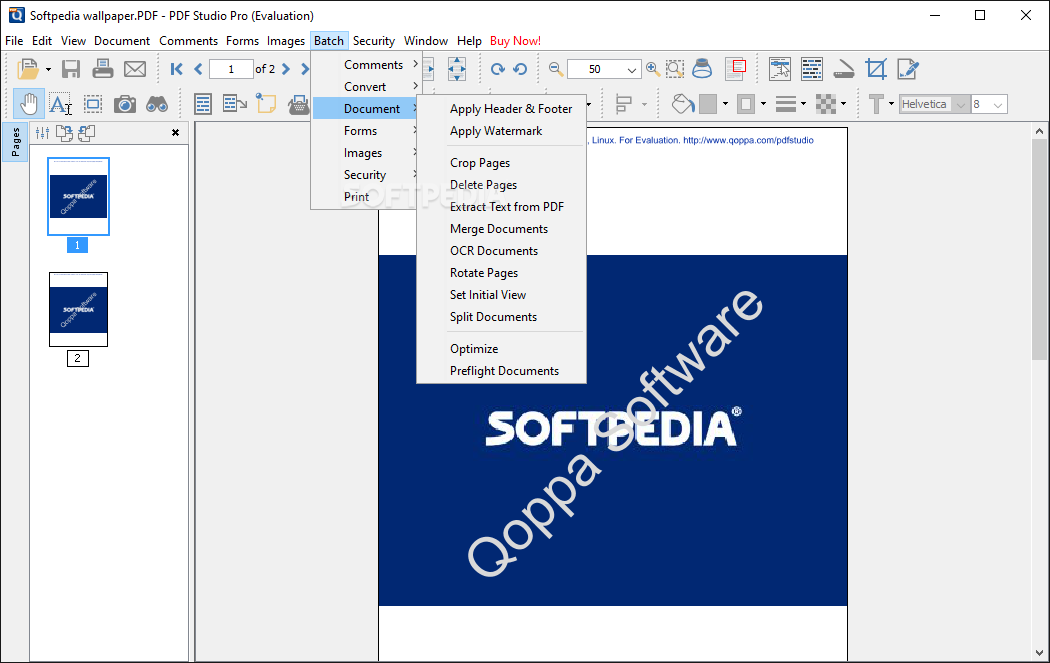Select the Crop pages tool

tap(876, 69)
